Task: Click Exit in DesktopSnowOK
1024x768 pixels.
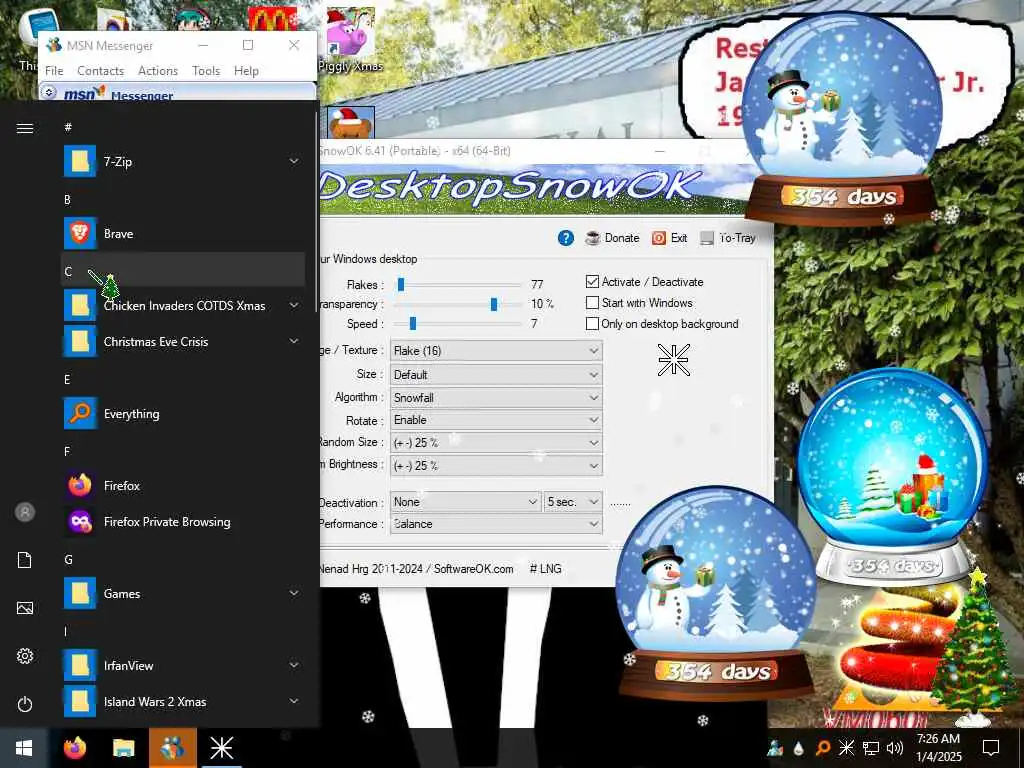Action: pyautogui.click(x=670, y=238)
